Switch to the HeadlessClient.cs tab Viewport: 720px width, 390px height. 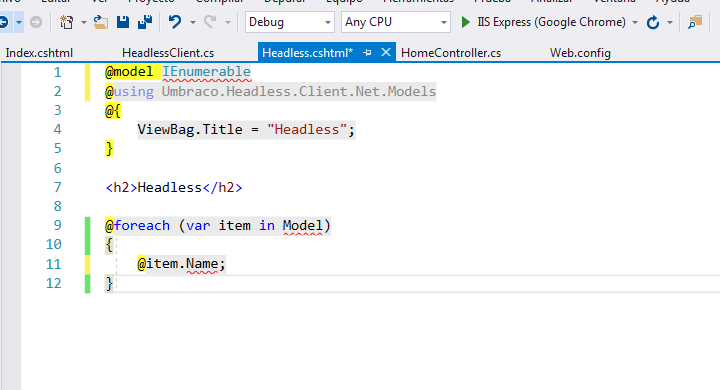(x=168, y=53)
